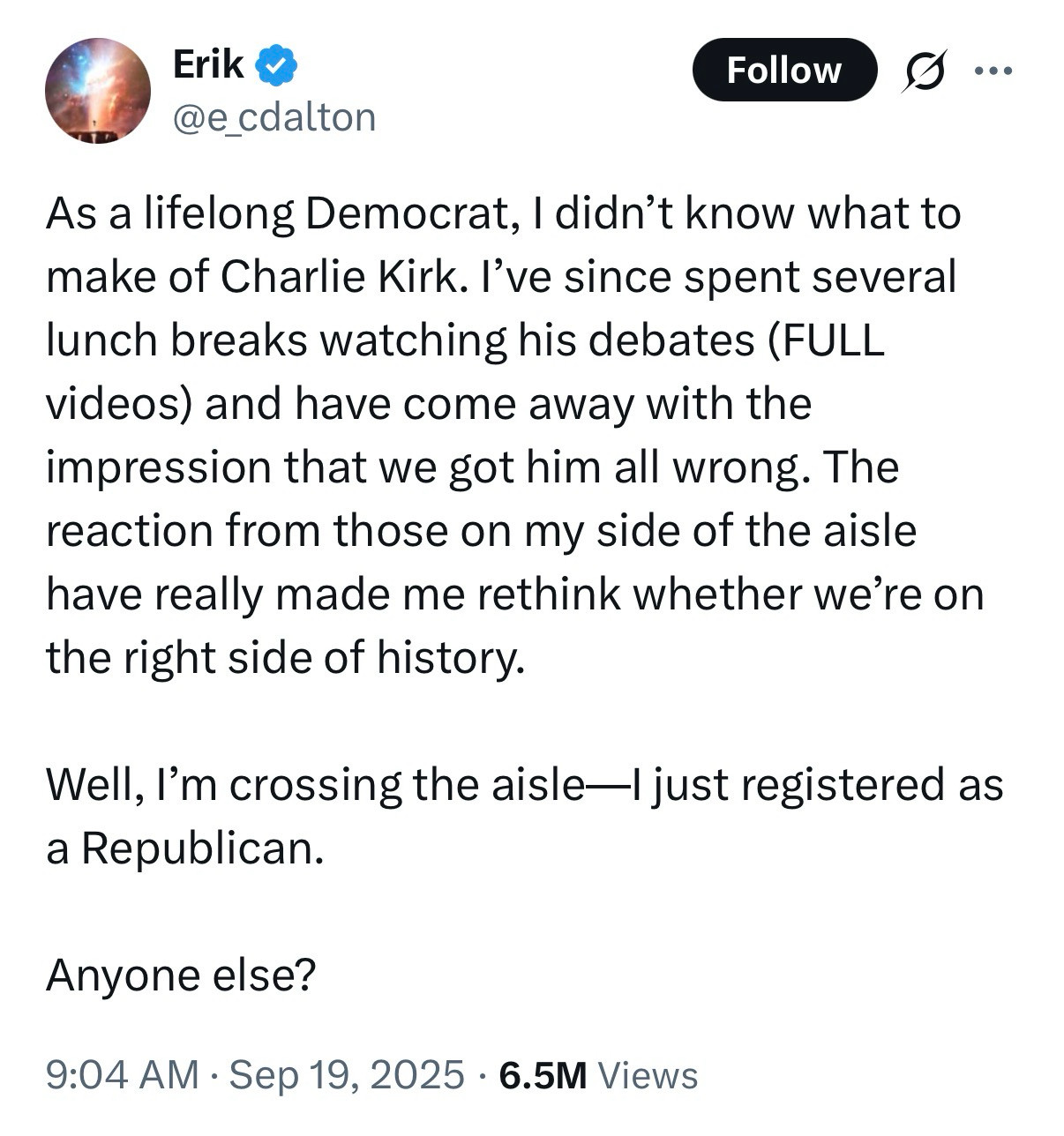Click the "Anyone else?" line
This screenshot has height=1136, width=1064.
(x=181, y=975)
